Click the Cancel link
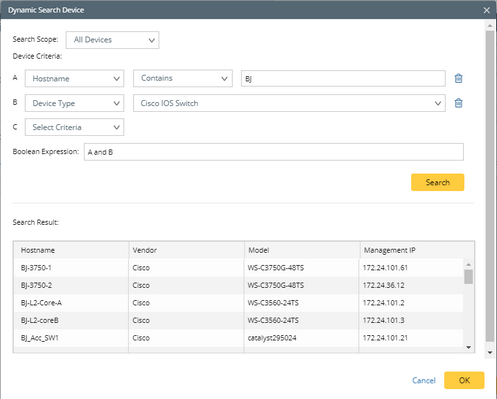 (x=424, y=380)
